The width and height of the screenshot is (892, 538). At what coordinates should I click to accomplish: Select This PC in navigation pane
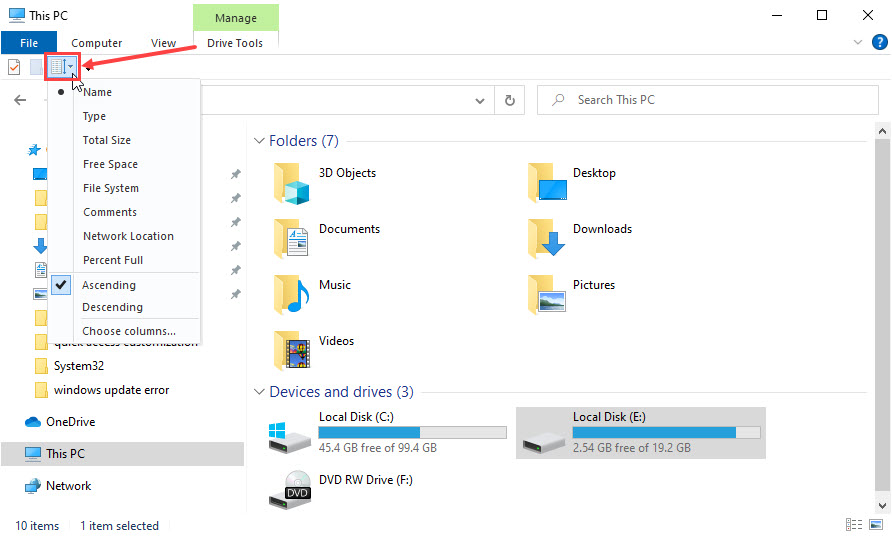point(122,454)
